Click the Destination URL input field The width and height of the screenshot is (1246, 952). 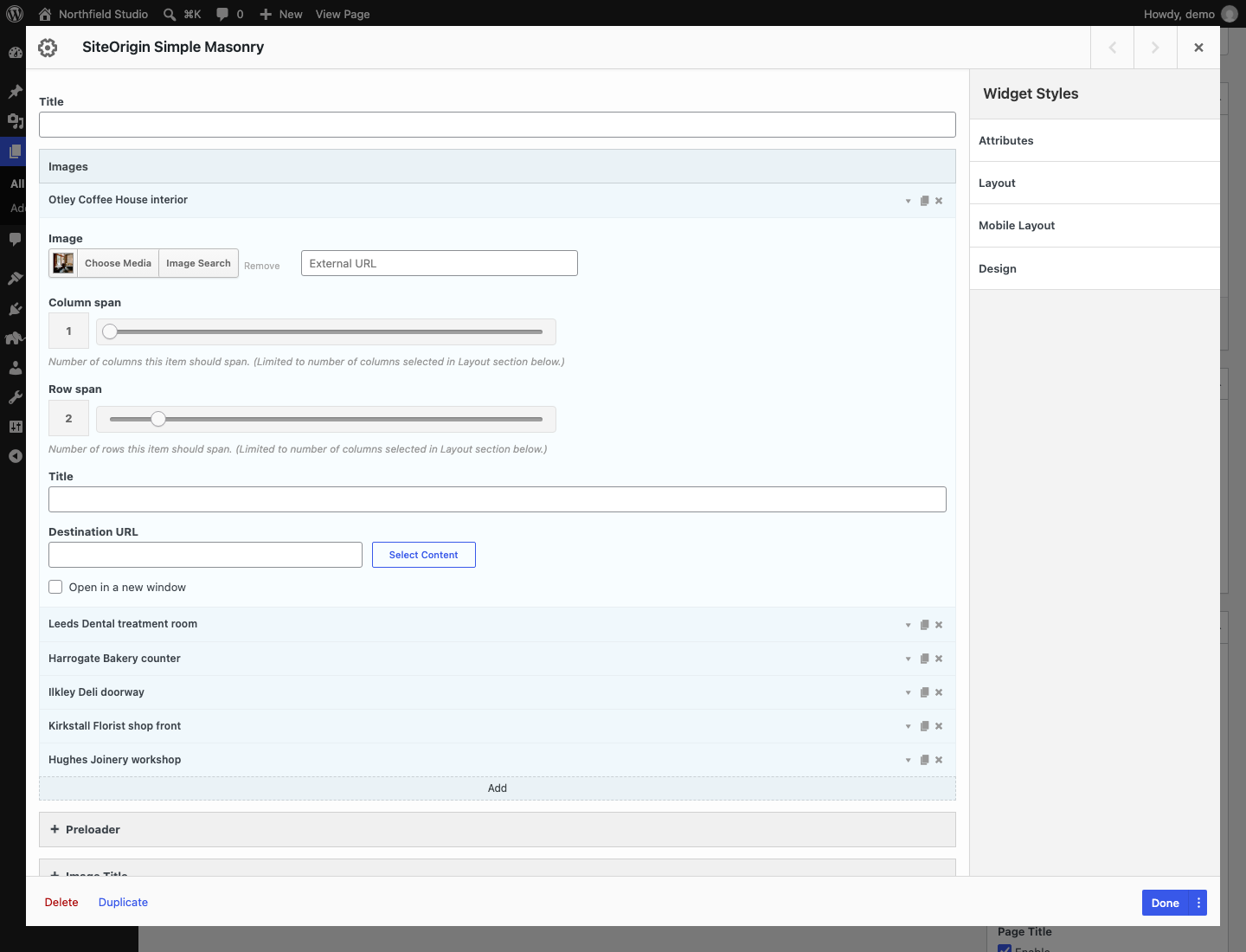point(205,555)
